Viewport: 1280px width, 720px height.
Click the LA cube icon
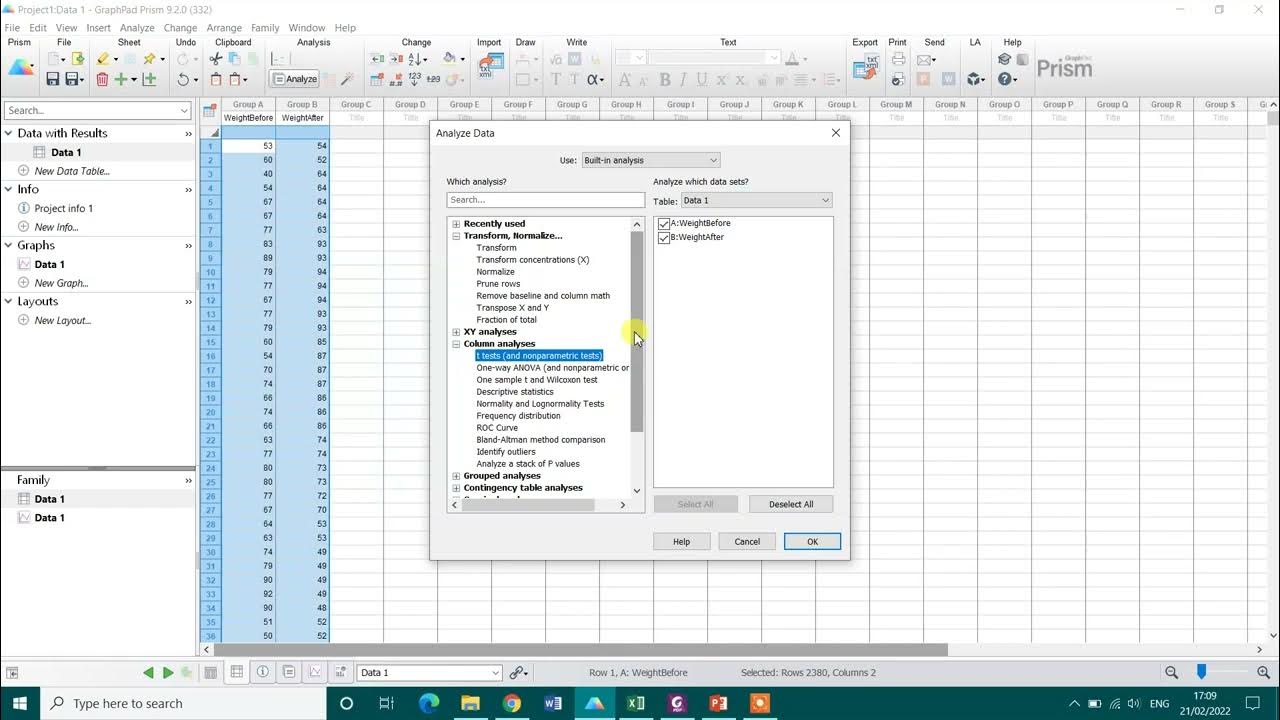tap(974, 79)
